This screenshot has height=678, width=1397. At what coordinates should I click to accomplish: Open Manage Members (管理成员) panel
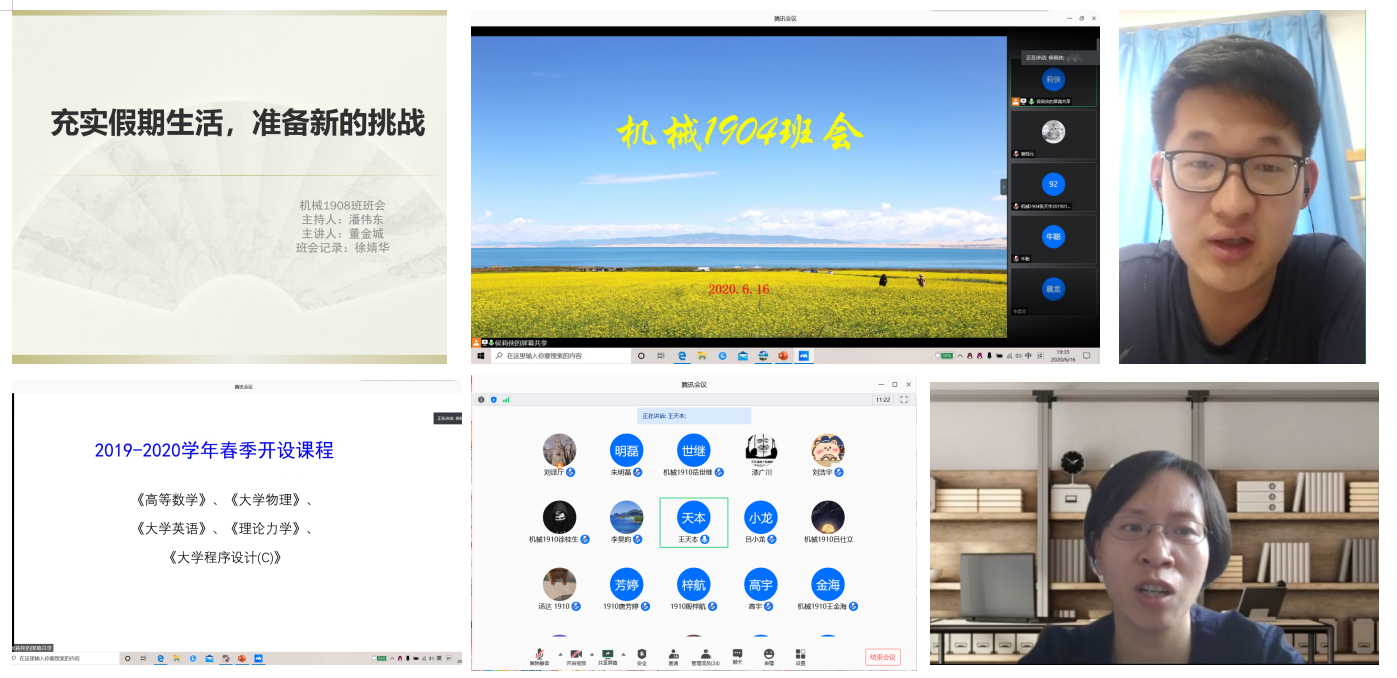click(x=705, y=655)
